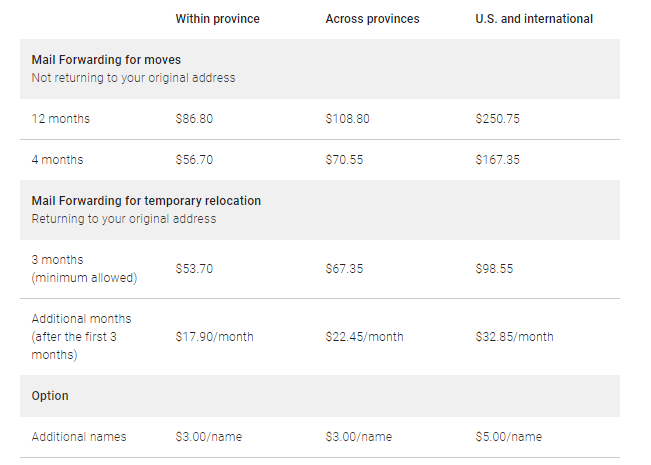Click the $56.70 price cell
This screenshot has height=465, width=651.
coord(194,160)
